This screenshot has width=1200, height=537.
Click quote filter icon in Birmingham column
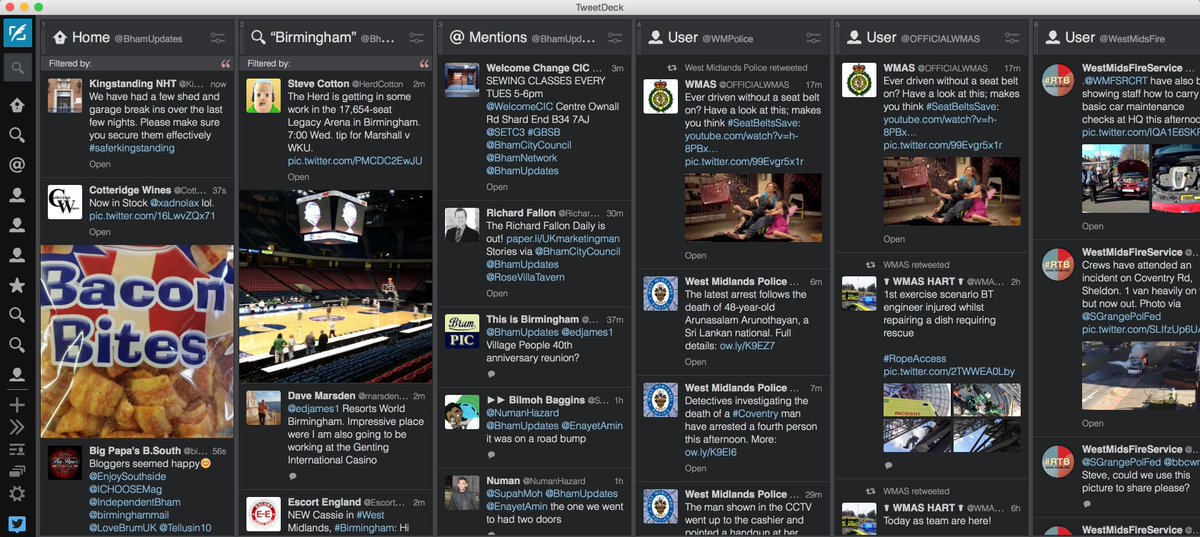pyautogui.click(x=424, y=64)
